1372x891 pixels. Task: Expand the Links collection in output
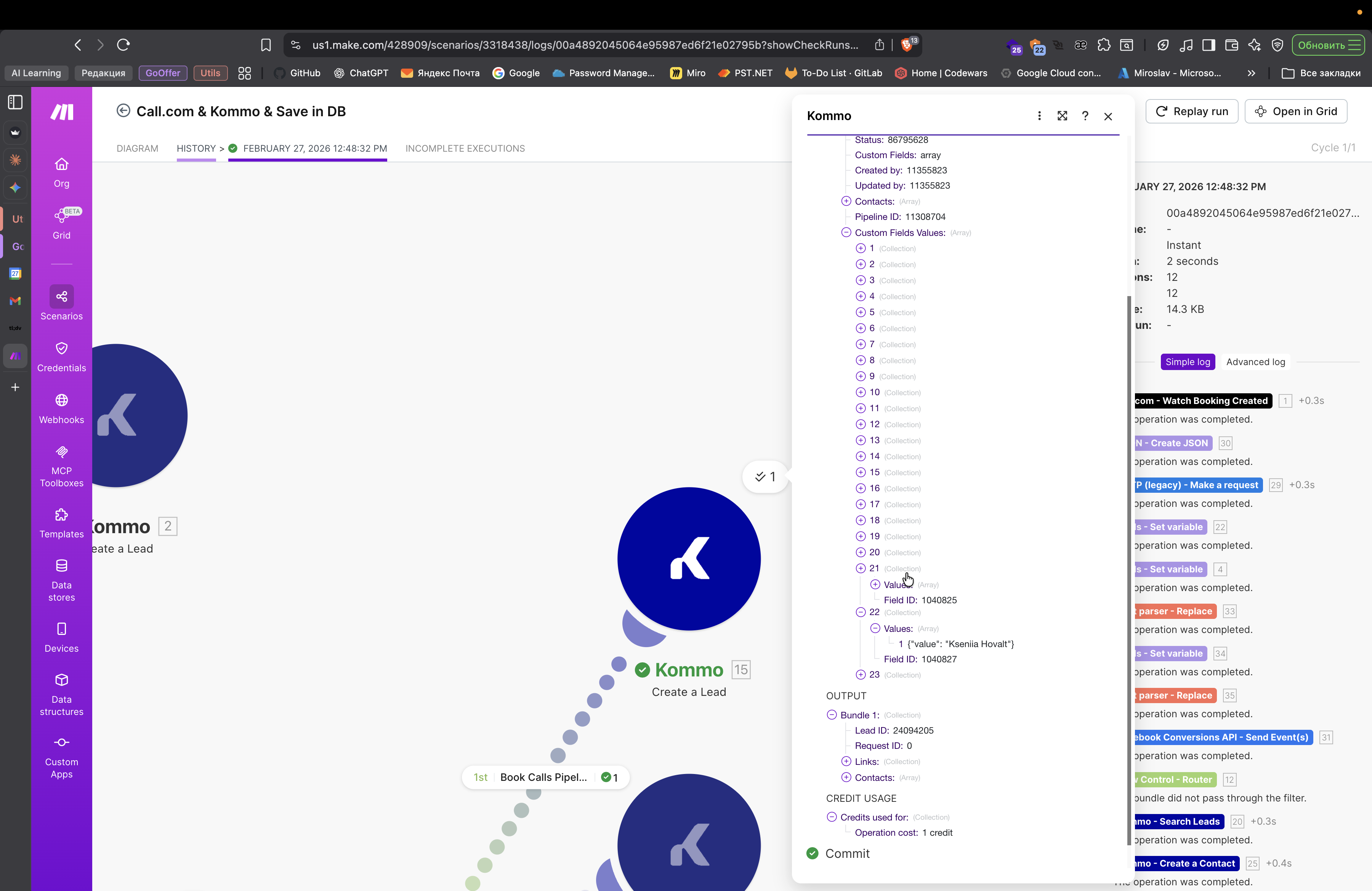click(846, 761)
